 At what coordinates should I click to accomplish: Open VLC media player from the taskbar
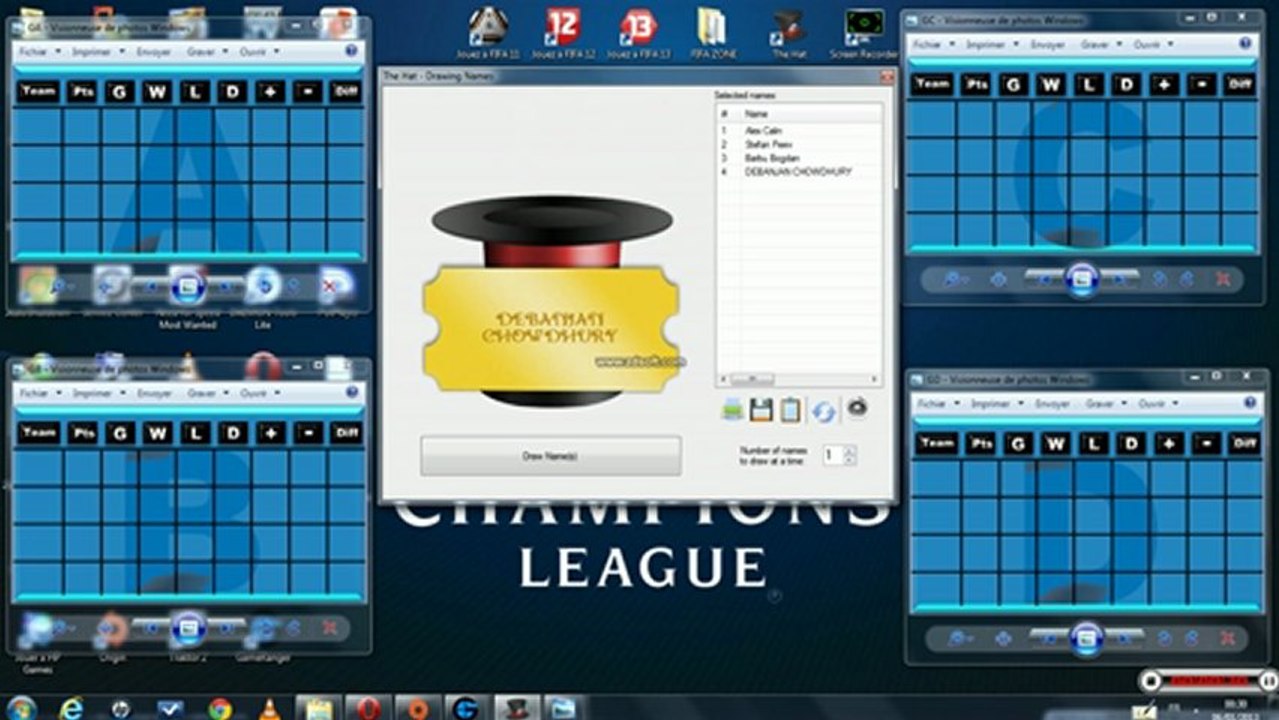[x=269, y=708]
